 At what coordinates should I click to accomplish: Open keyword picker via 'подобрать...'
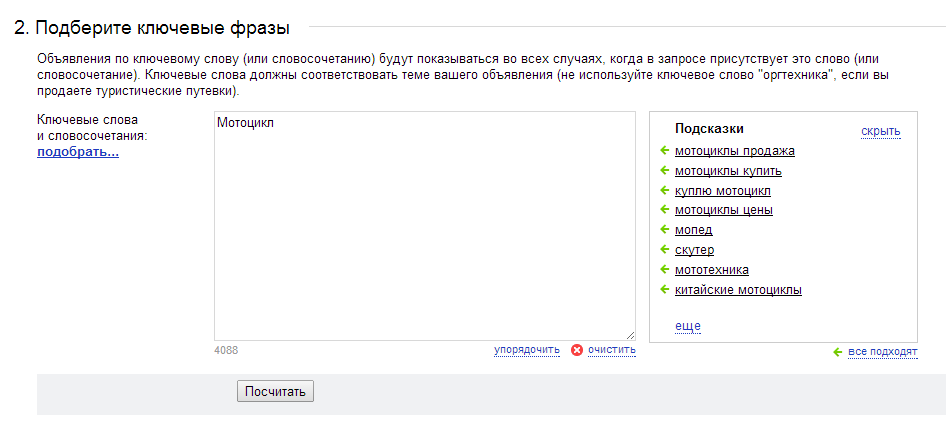point(78,152)
